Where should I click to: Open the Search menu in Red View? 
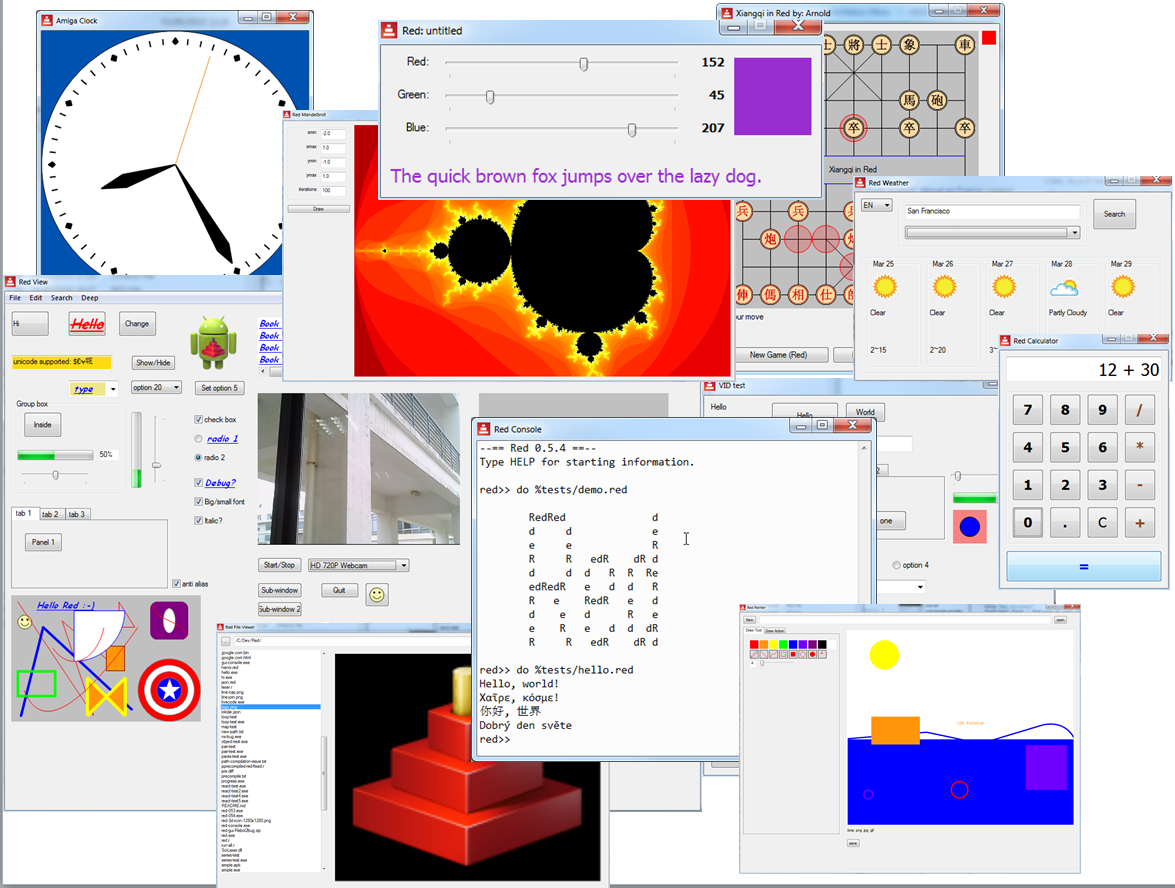click(62, 298)
